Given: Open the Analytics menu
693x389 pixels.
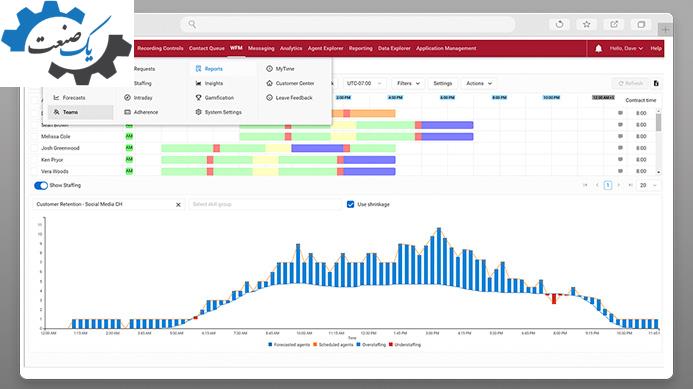Looking at the screenshot, I should (x=291, y=48).
